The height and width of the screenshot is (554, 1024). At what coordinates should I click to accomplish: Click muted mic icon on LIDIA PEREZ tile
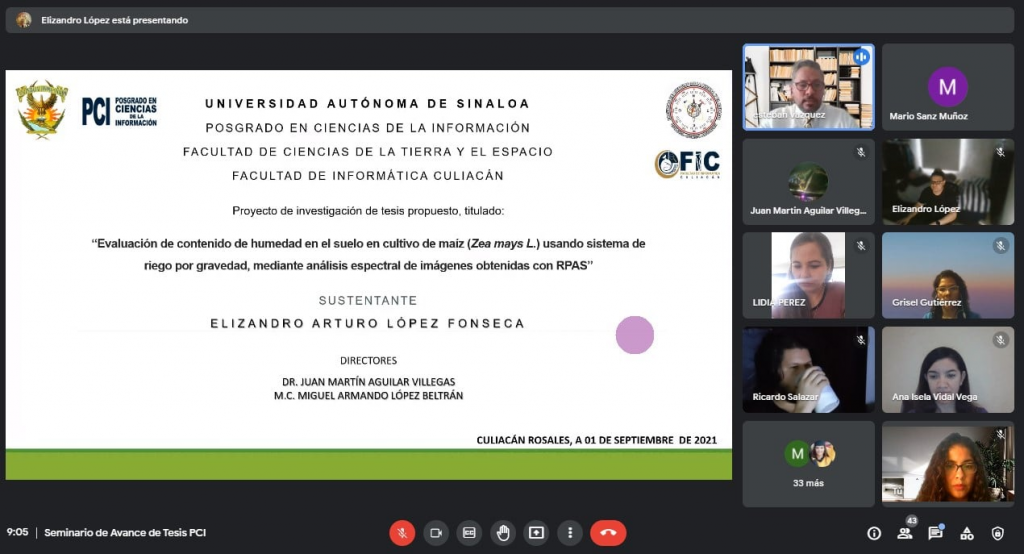coord(861,246)
